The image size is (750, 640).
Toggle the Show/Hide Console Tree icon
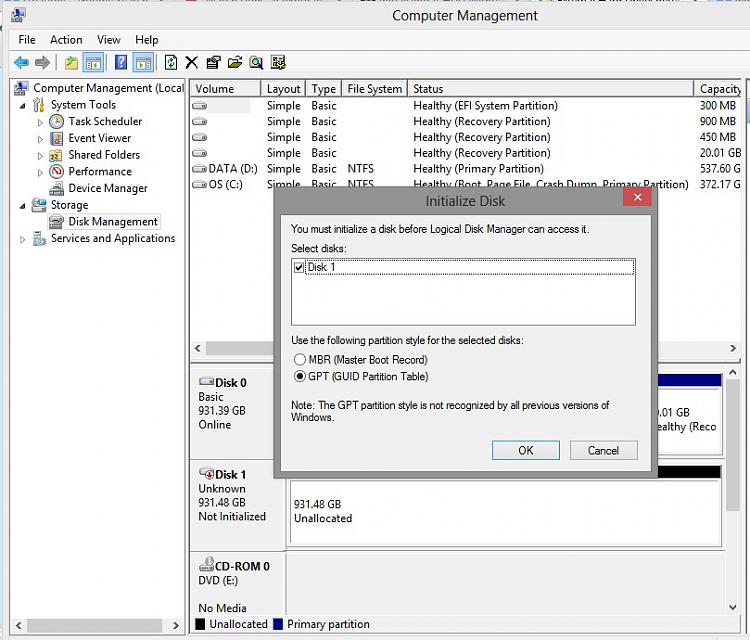(93, 63)
